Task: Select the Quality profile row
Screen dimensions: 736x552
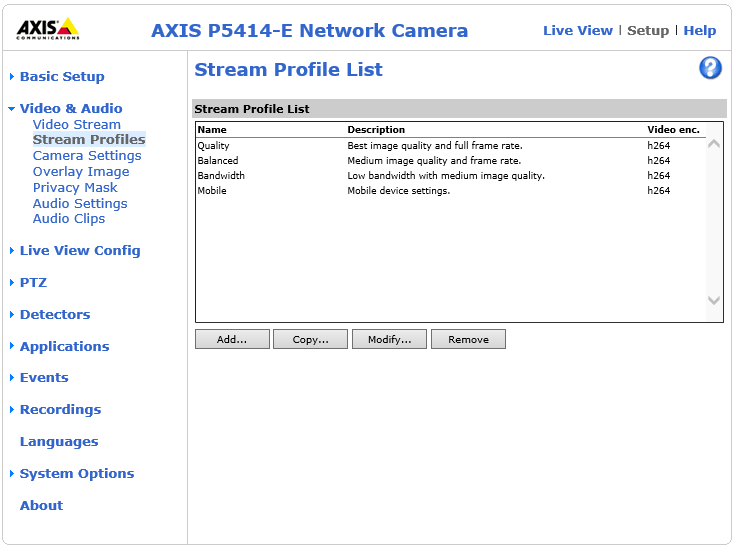Action: (451, 146)
